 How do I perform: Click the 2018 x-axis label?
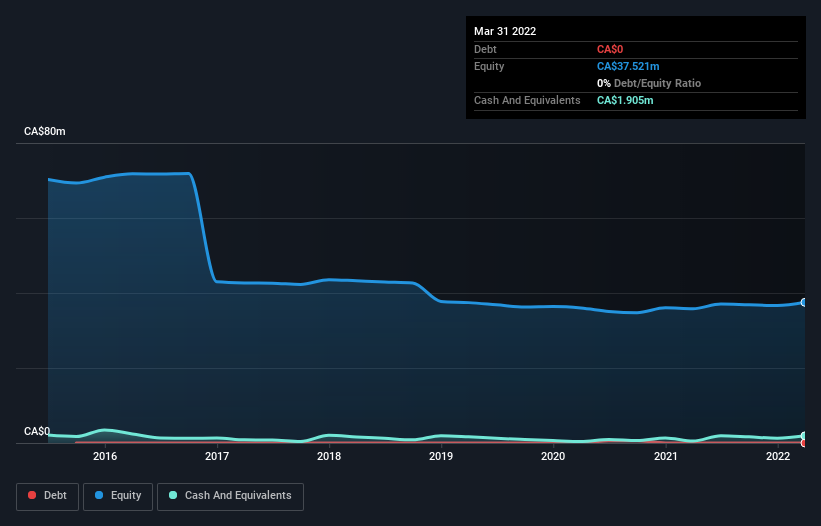tap(329, 456)
